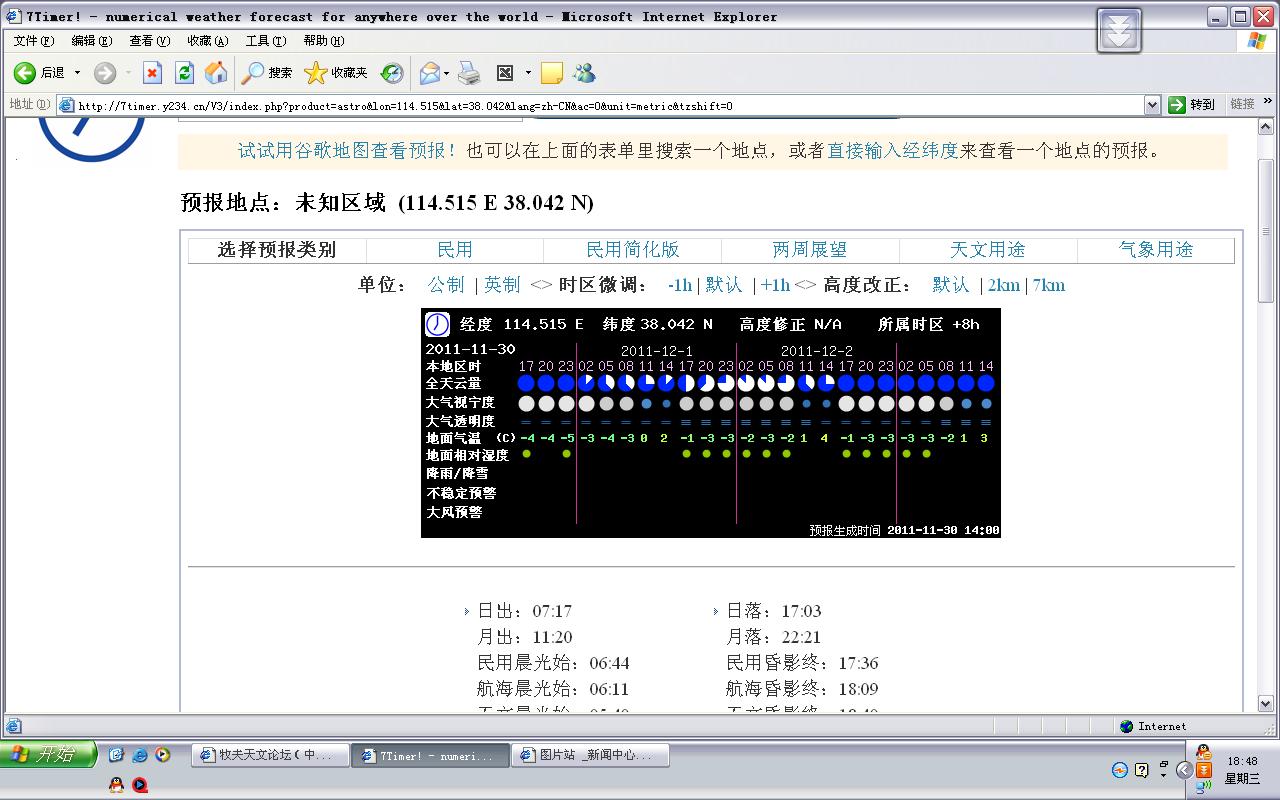Expand the toolbar overflow chevron near 链接
1280x800 pixels.
point(1269,101)
